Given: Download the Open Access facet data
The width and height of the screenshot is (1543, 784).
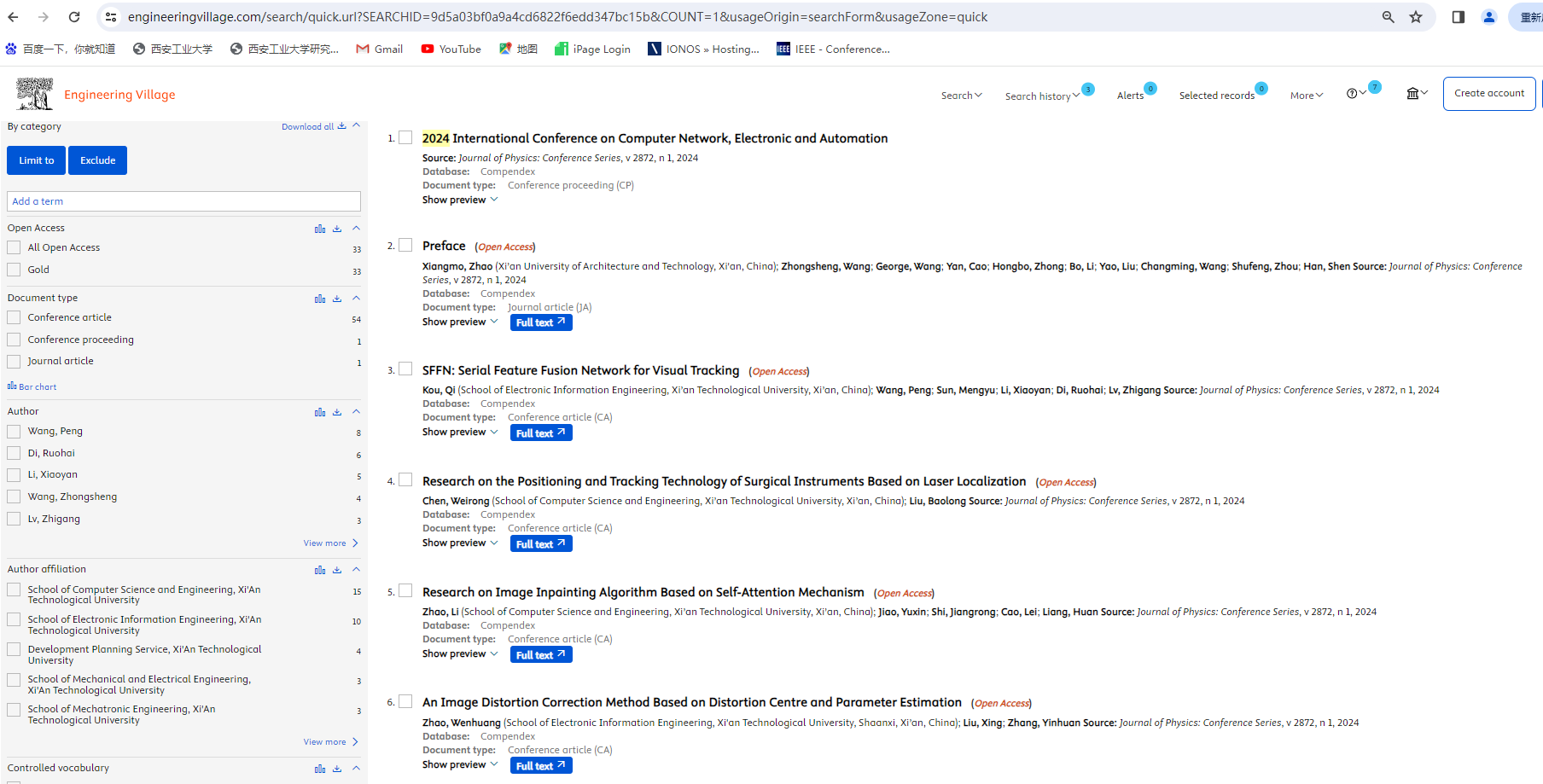Looking at the screenshot, I should coord(337,229).
